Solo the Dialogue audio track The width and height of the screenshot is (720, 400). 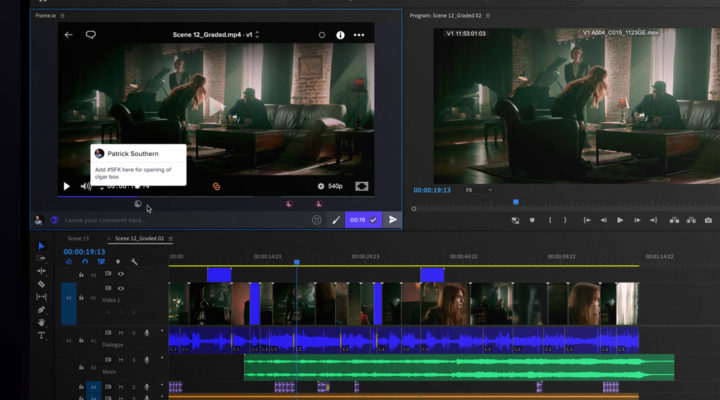point(134,333)
